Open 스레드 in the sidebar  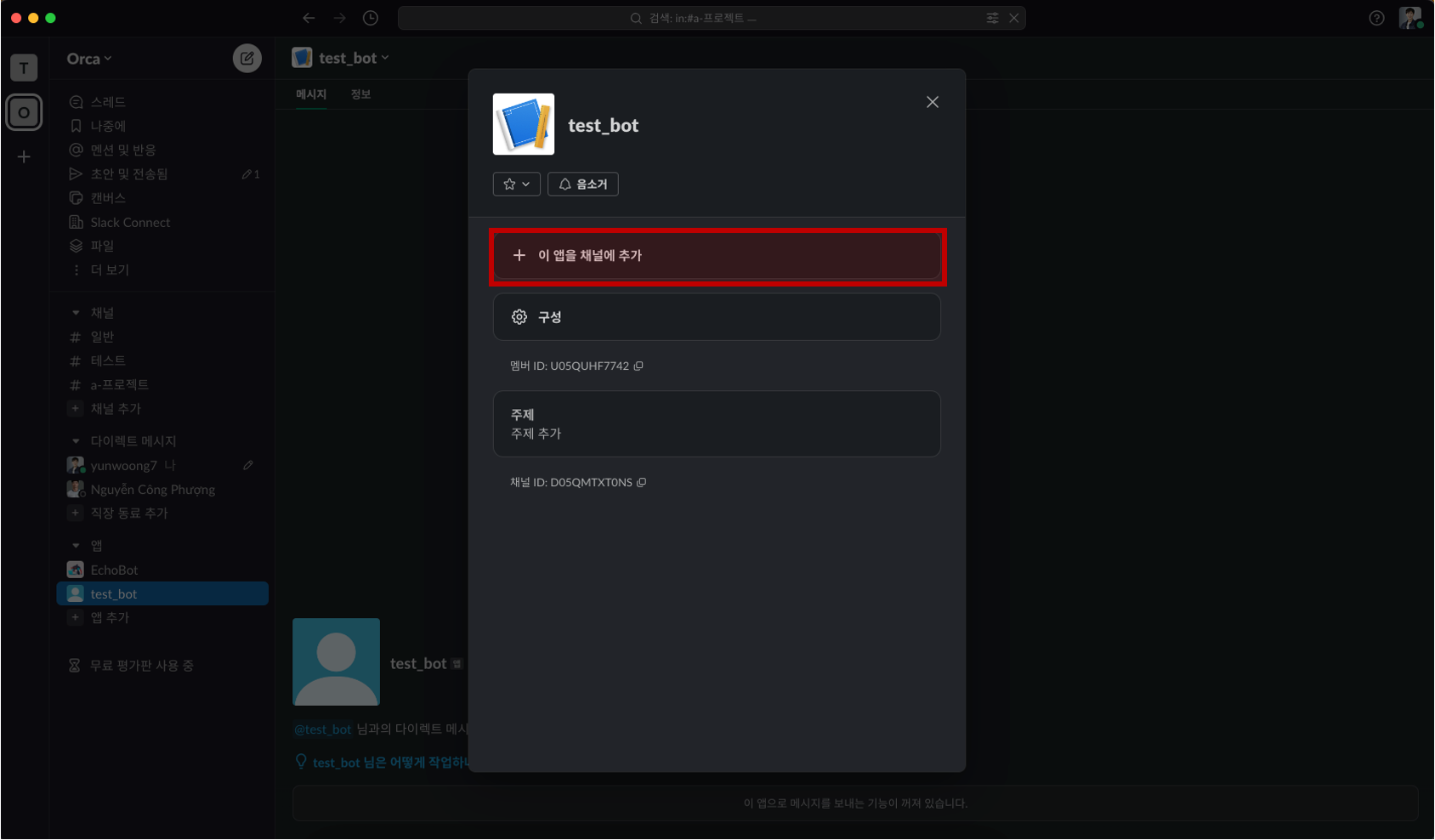point(163,102)
